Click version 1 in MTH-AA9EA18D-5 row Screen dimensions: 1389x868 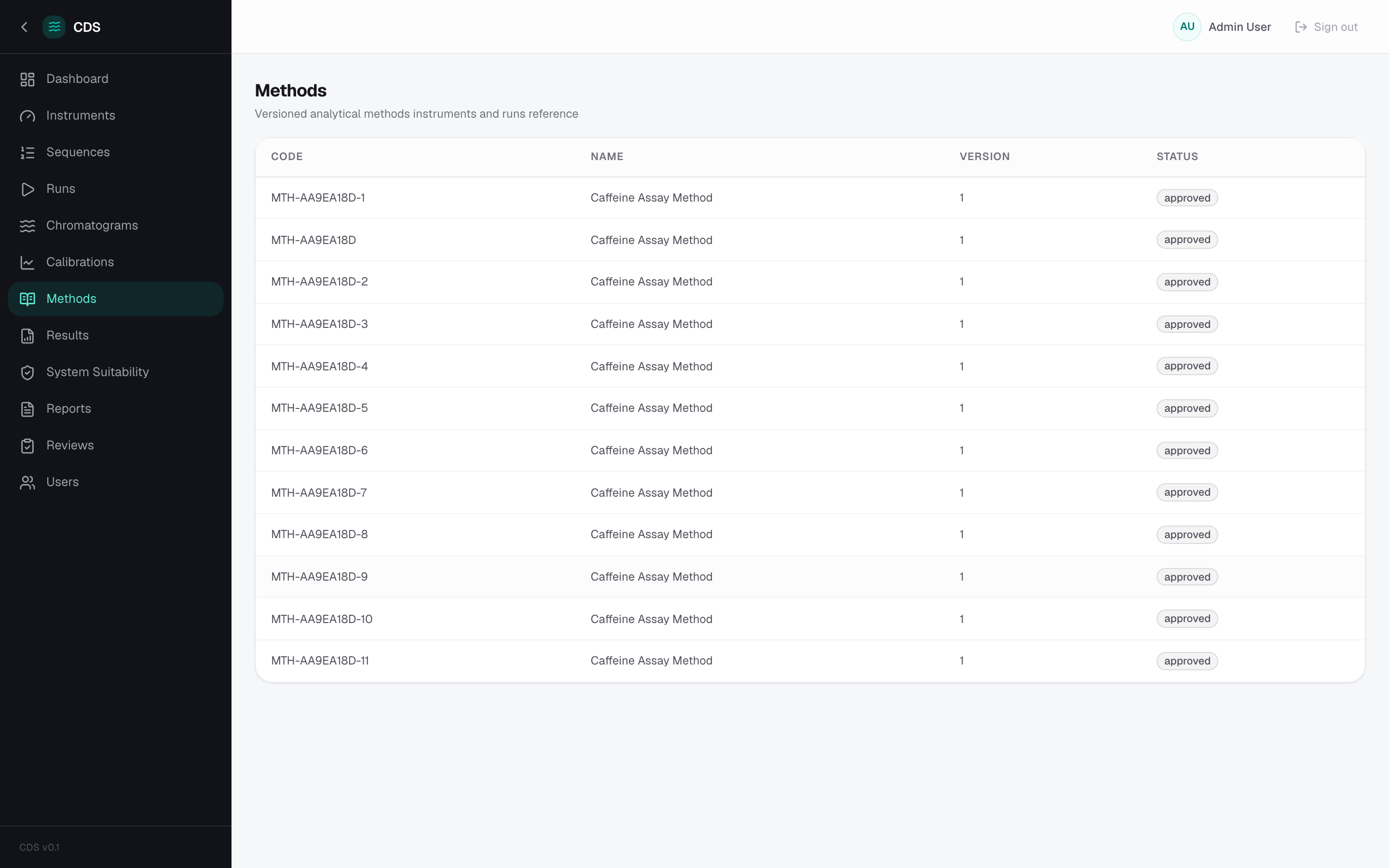pyautogui.click(x=961, y=408)
